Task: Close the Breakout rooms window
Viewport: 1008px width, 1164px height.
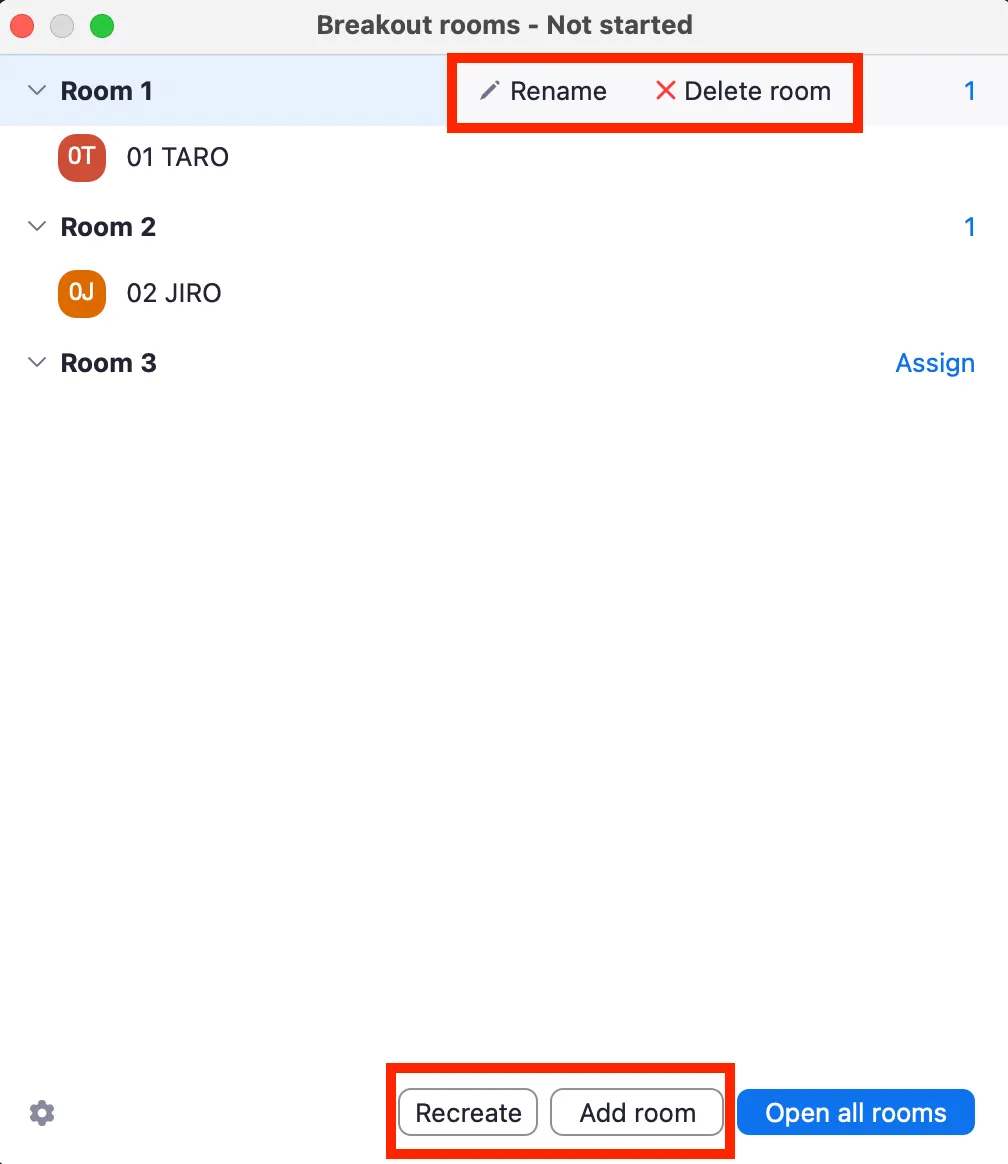Action: (x=22, y=26)
